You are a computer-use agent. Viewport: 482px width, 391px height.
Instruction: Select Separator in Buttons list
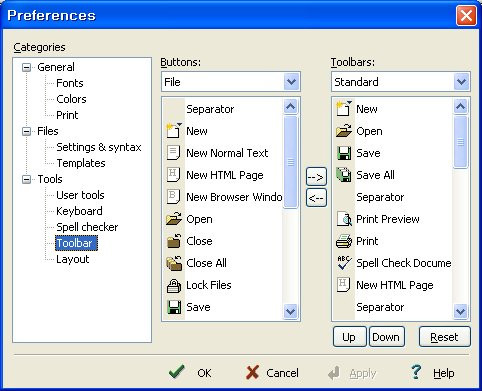[x=210, y=109]
